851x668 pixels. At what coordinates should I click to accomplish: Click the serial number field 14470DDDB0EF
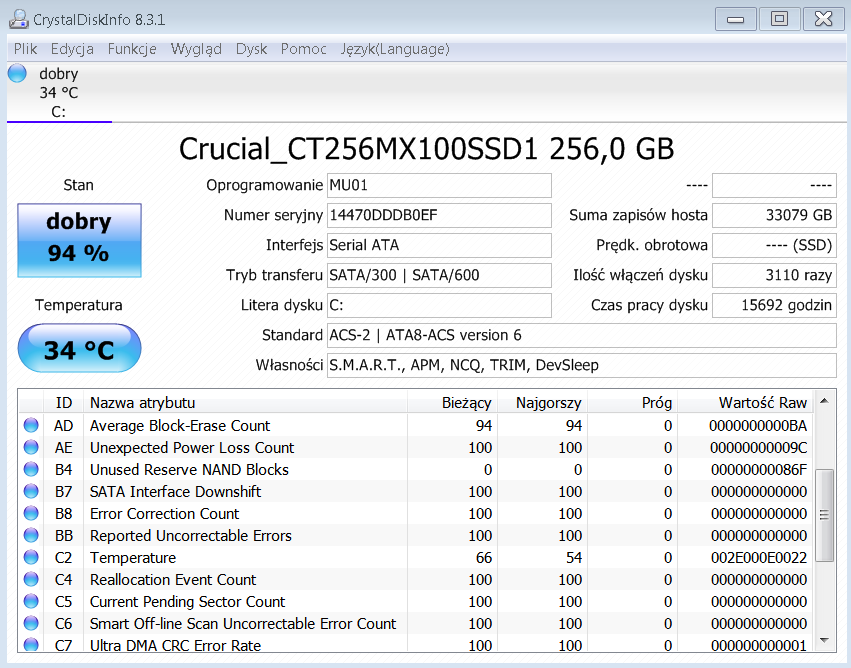[x=439, y=215]
